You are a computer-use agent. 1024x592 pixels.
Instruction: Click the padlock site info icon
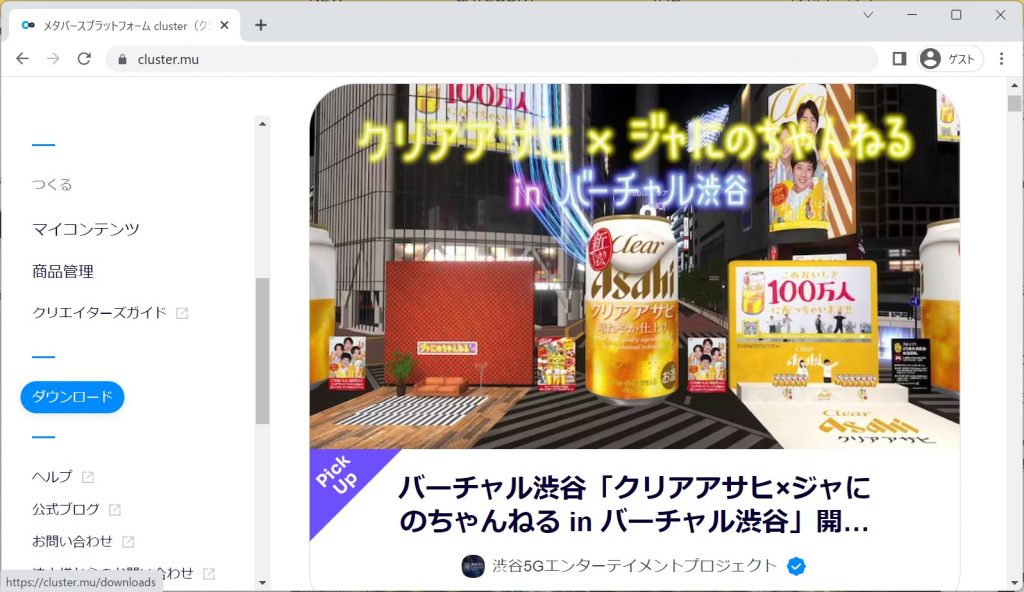pos(122,59)
